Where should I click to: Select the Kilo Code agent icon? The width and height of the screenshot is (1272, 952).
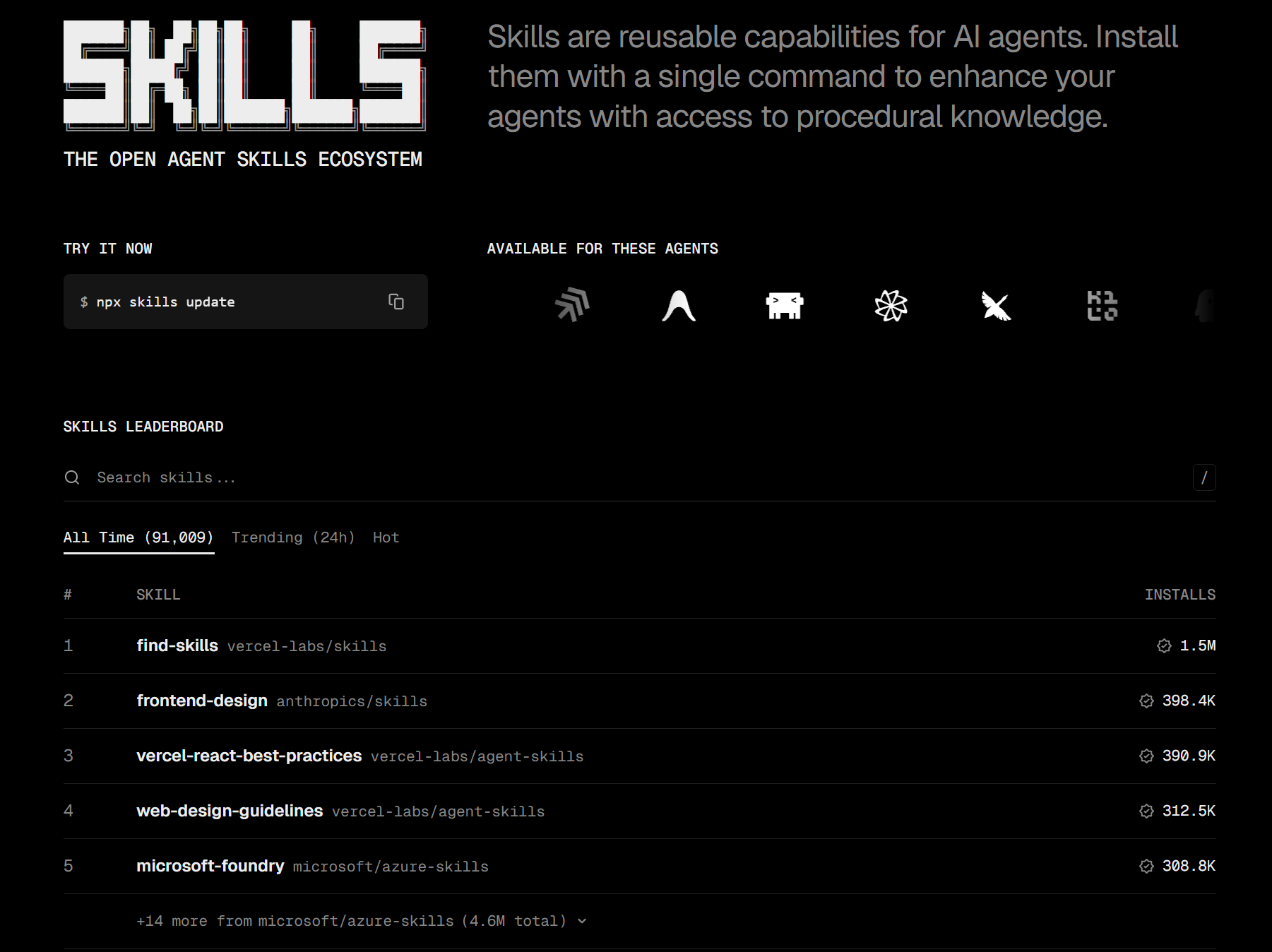click(x=1102, y=306)
